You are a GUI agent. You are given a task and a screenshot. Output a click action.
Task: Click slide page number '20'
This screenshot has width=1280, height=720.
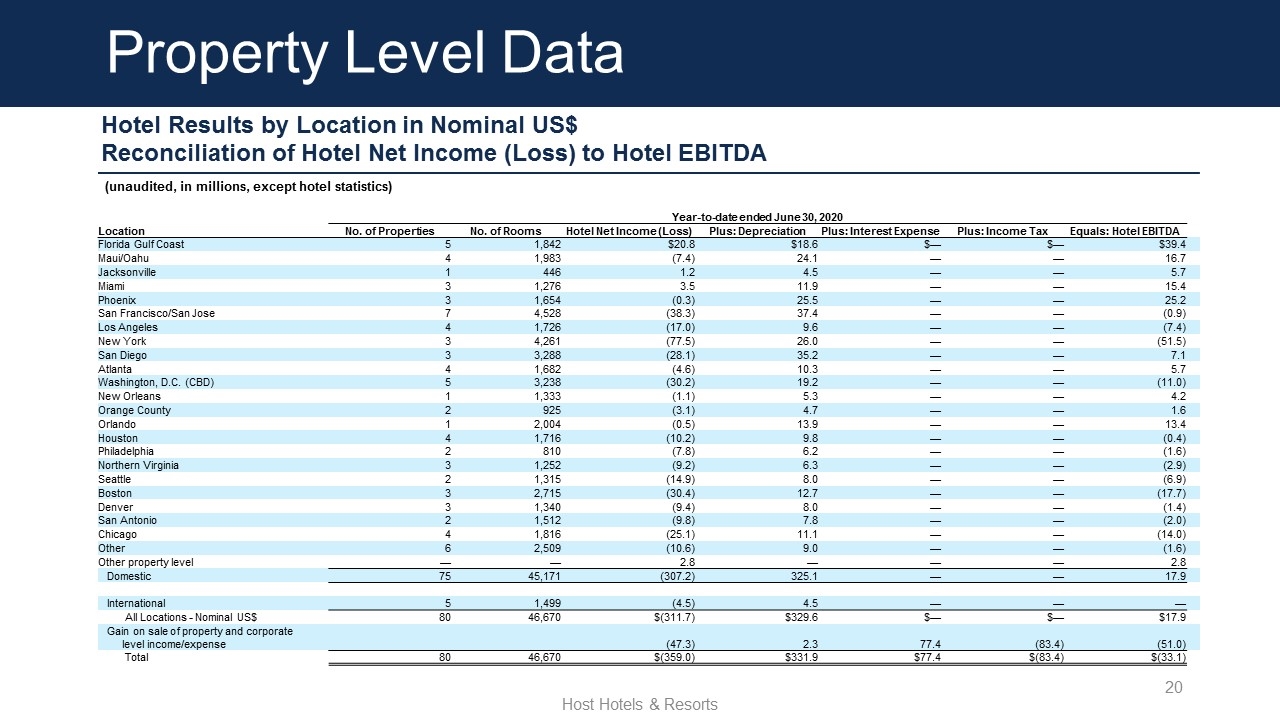pos(1173,689)
